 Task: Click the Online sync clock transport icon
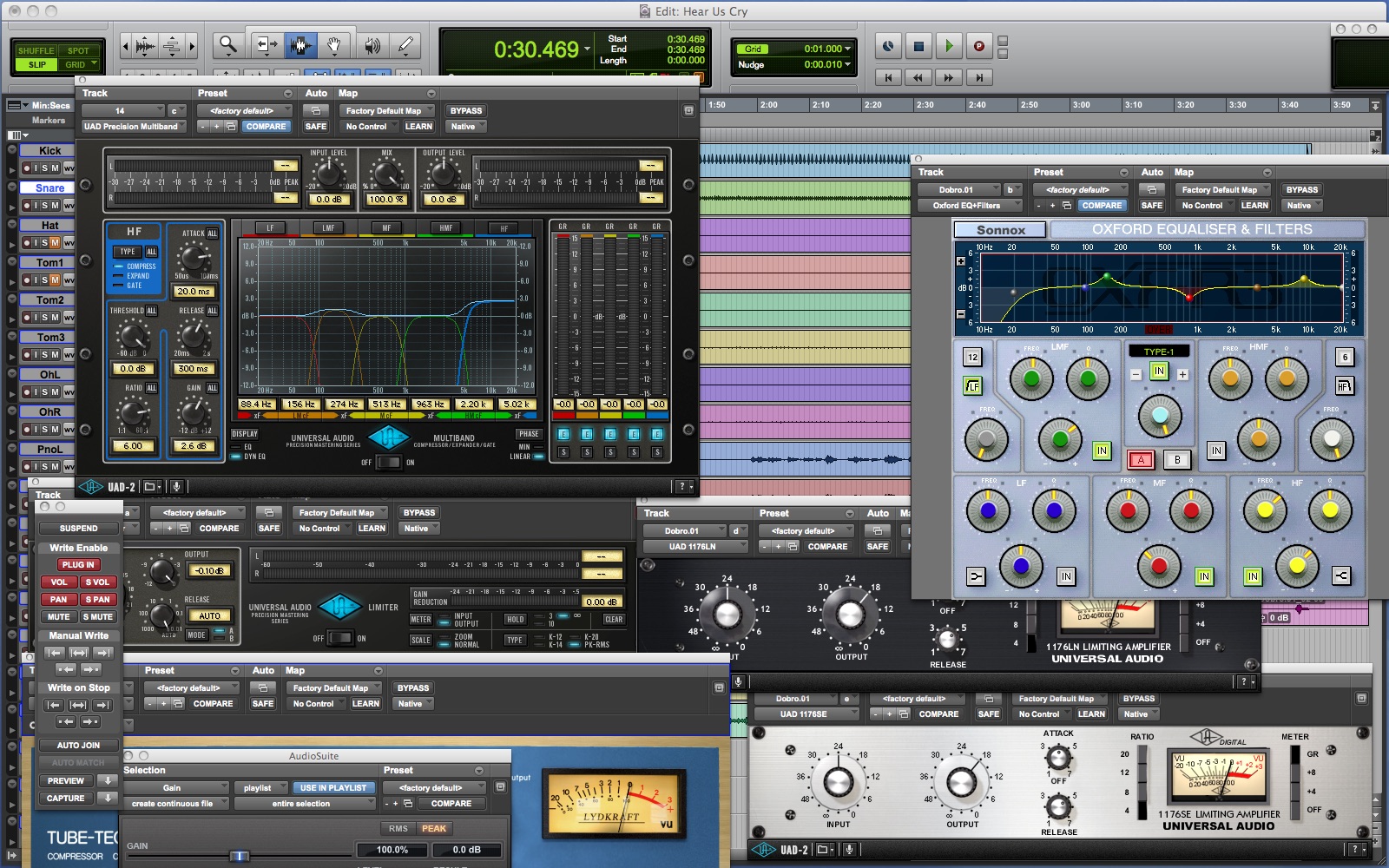point(888,46)
